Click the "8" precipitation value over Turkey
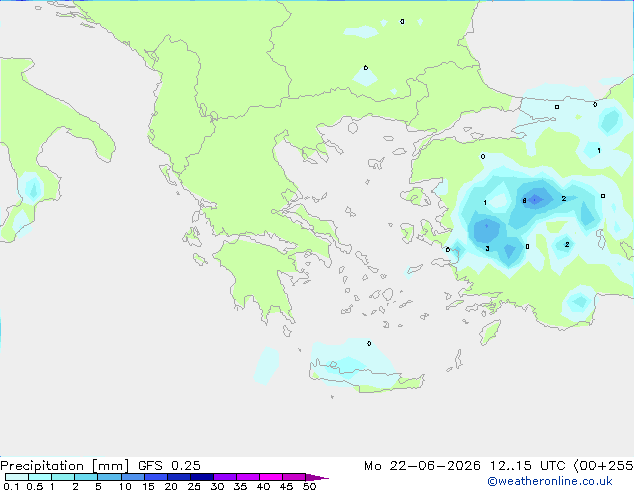The image size is (634, 490). [524, 201]
